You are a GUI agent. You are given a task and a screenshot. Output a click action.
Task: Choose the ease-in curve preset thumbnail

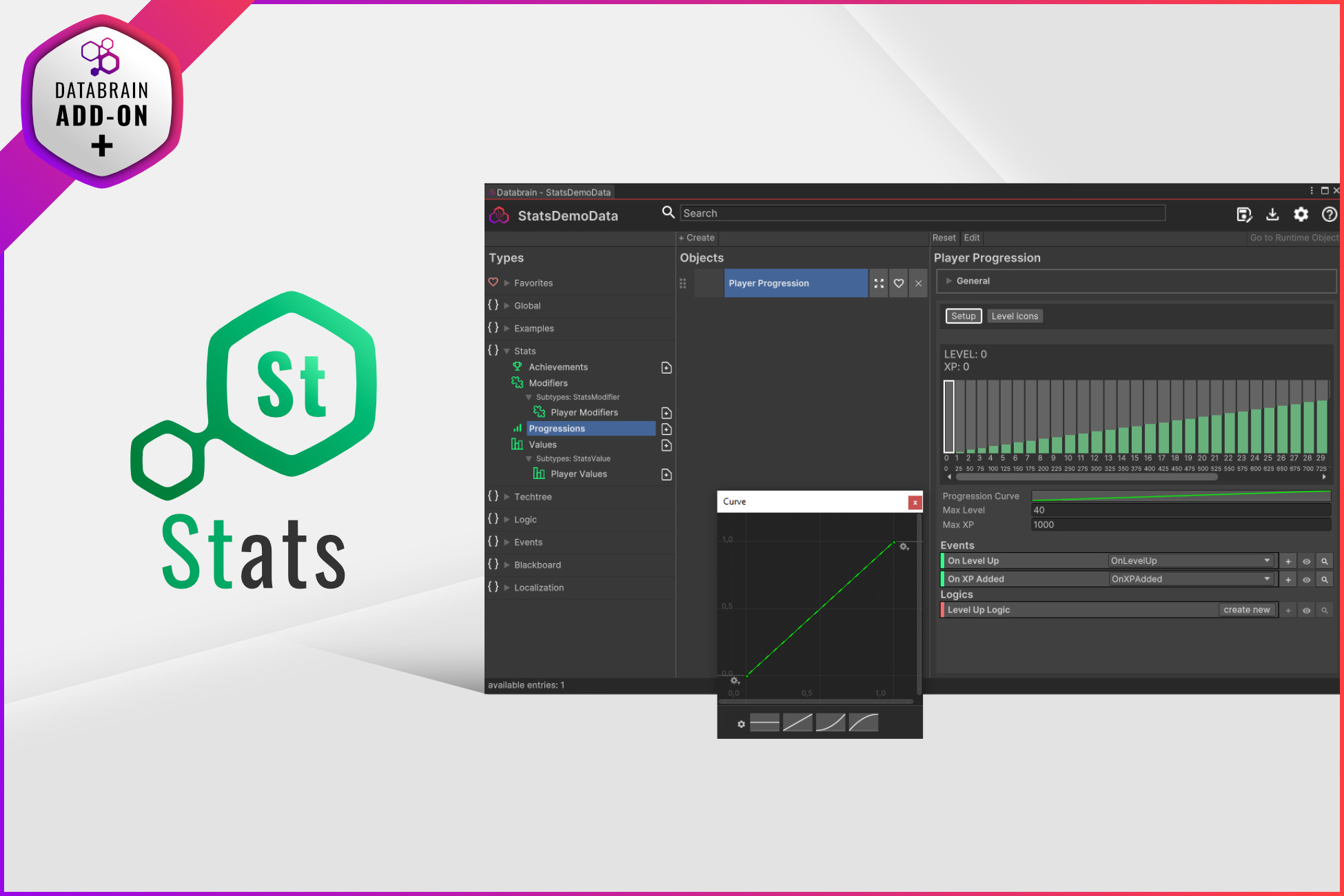point(831,722)
